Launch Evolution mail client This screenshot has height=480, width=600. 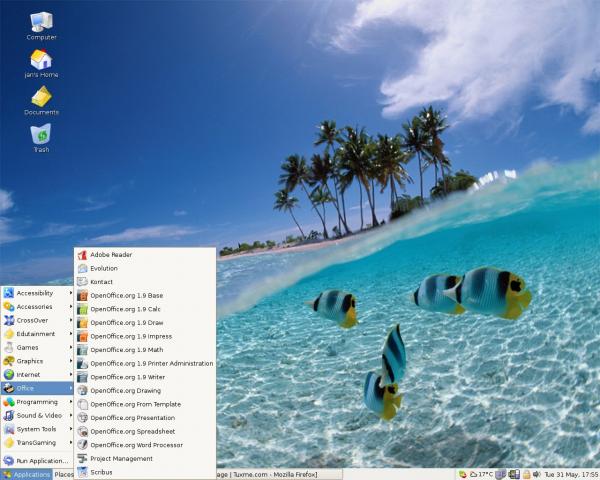click(145, 268)
